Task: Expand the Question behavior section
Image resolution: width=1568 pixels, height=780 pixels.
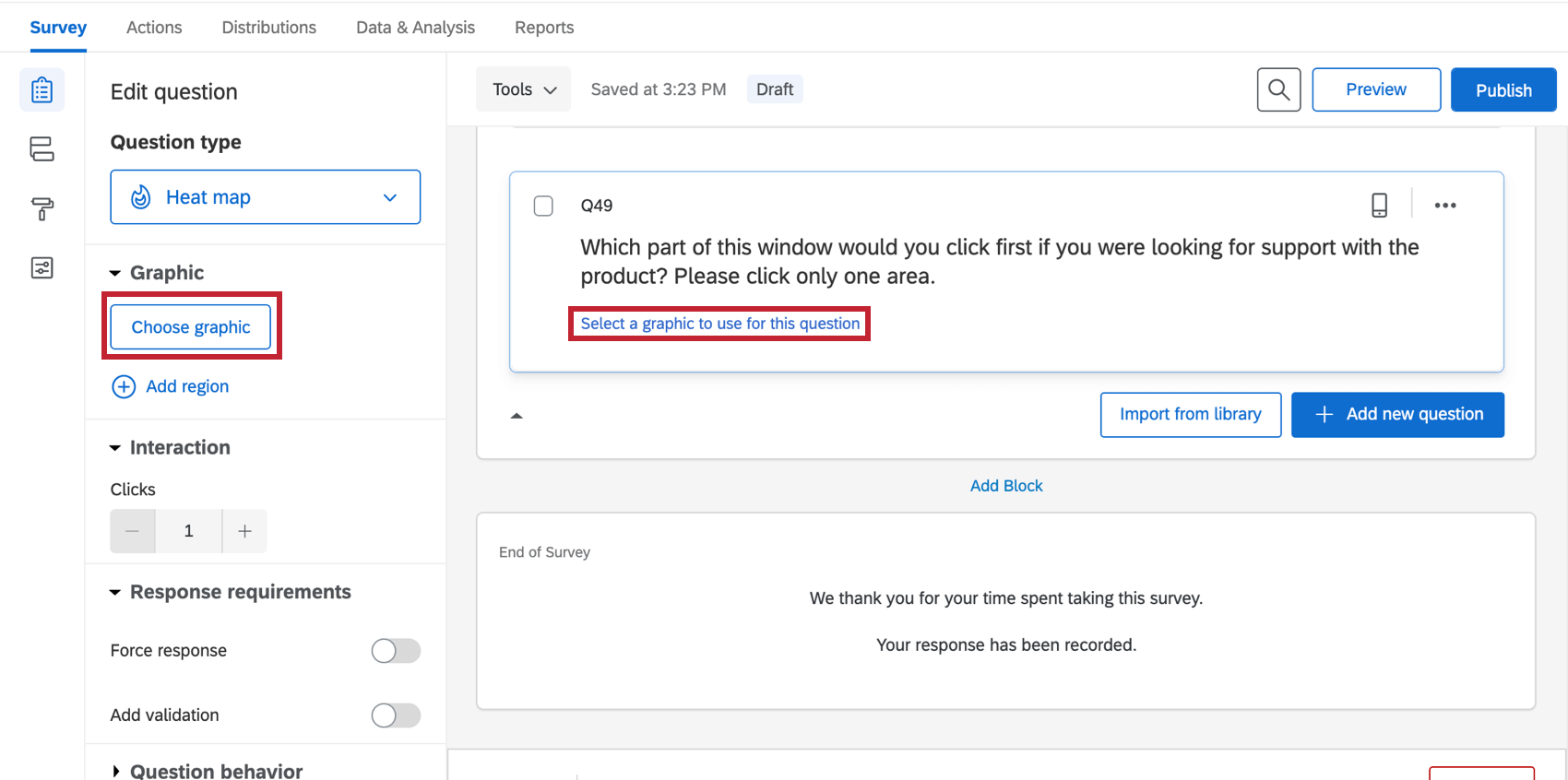Action: [x=116, y=771]
